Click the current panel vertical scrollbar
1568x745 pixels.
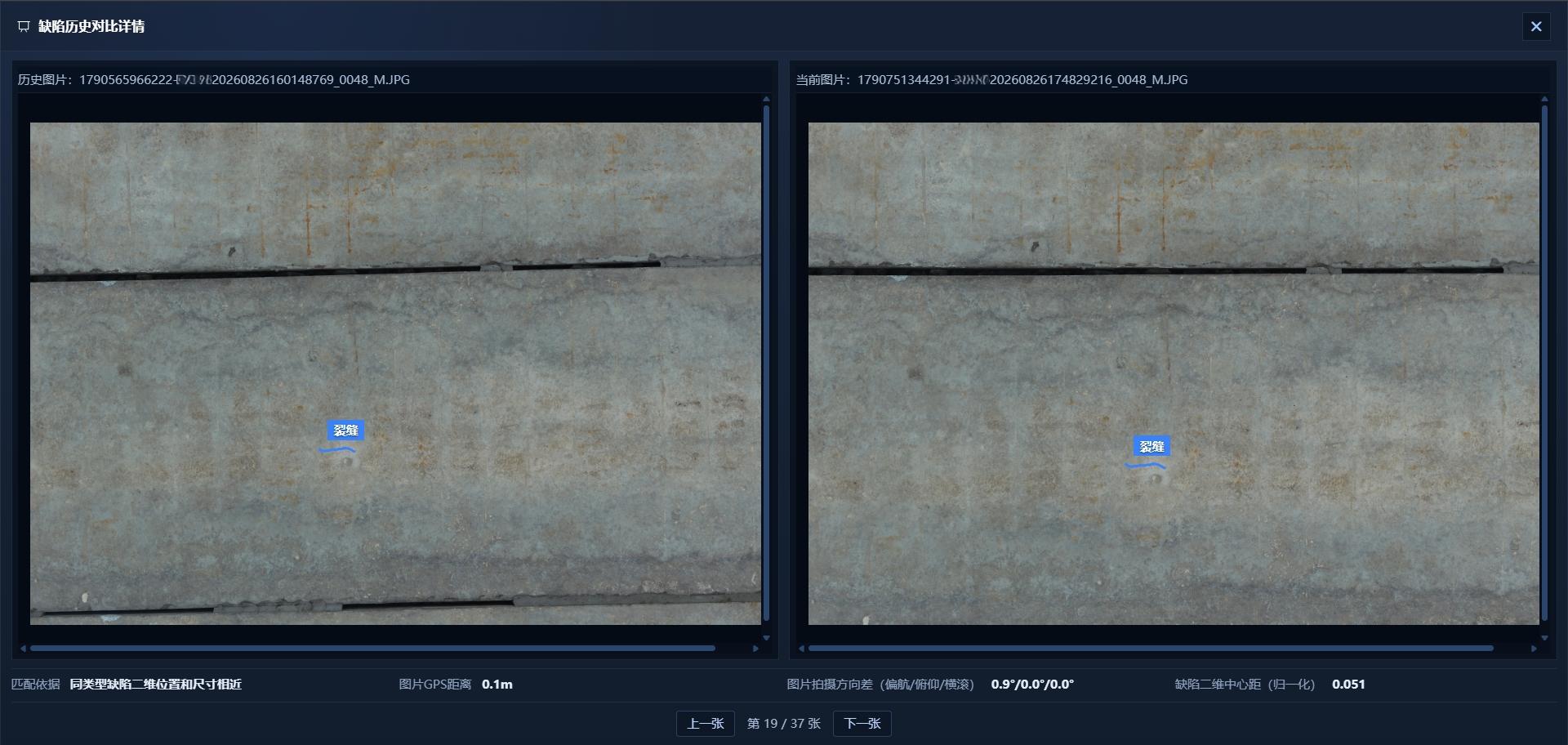click(x=1544, y=363)
